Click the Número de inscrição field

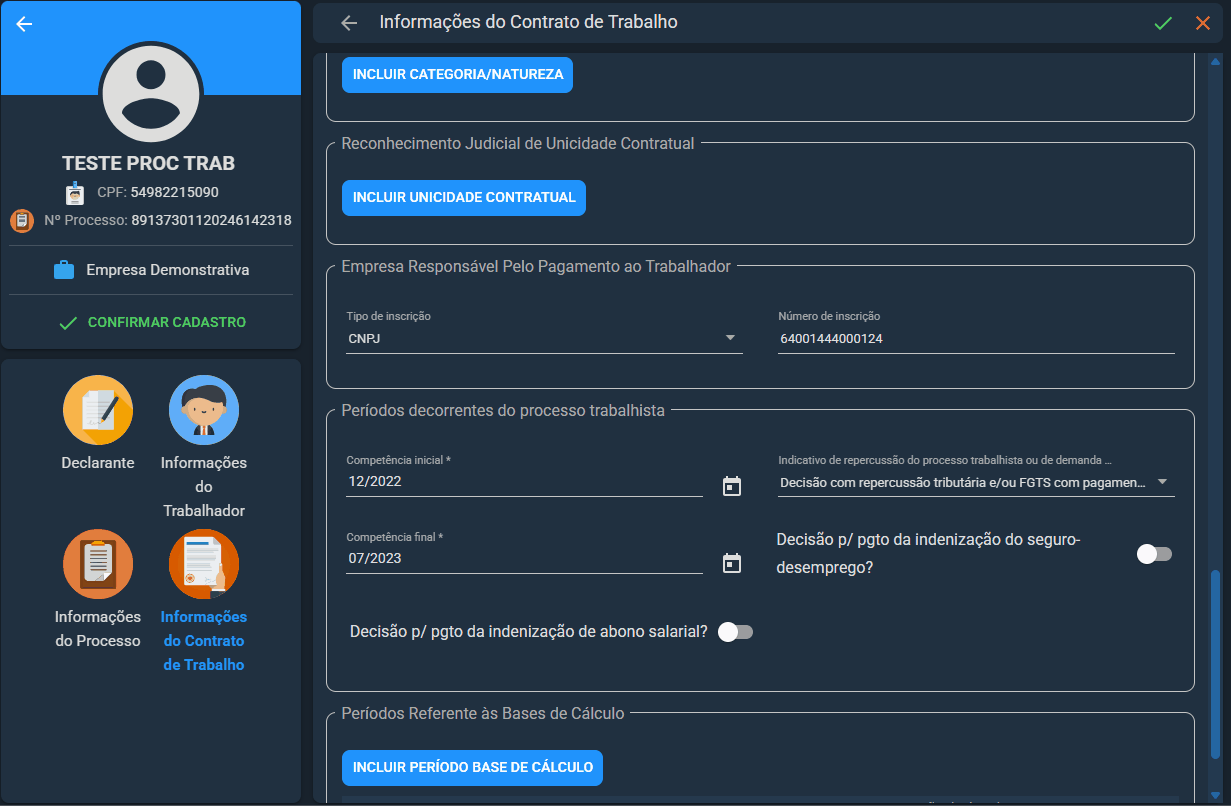[976, 338]
